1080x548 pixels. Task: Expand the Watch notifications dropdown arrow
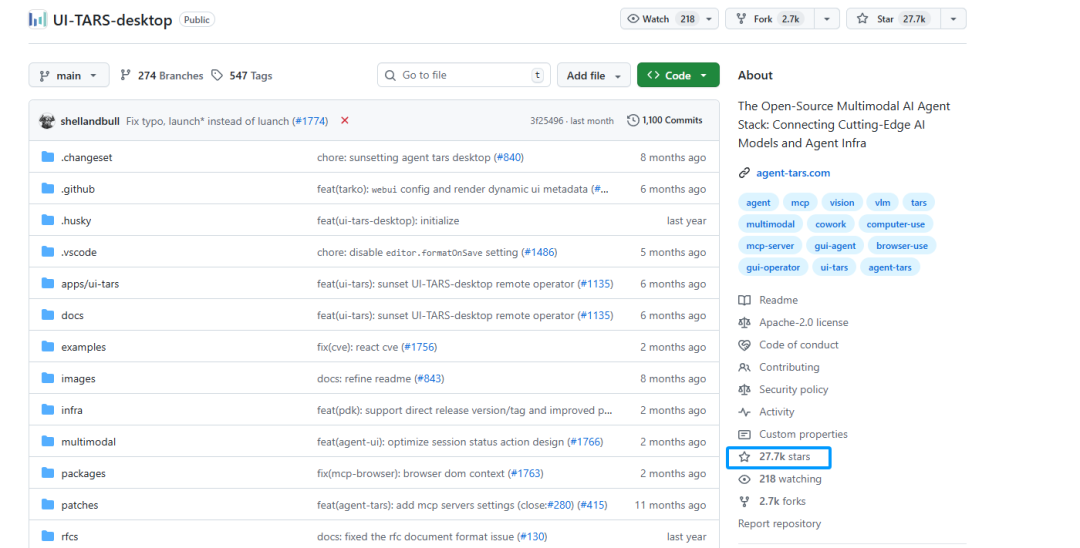click(x=709, y=19)
